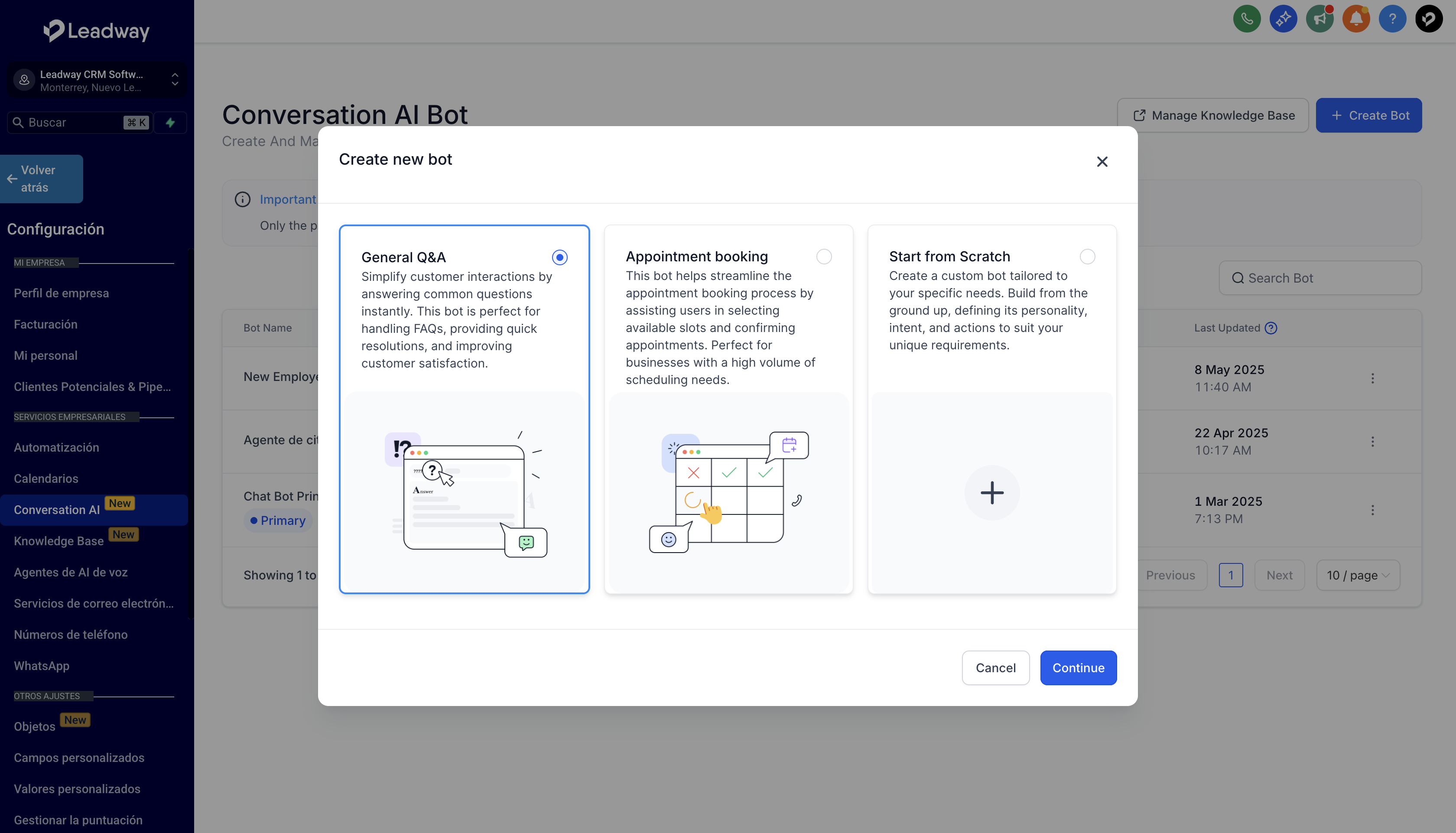Open Knowledge Base in the sidebar
This screenshot has width=1456, height=833.
tap(58, 540)
